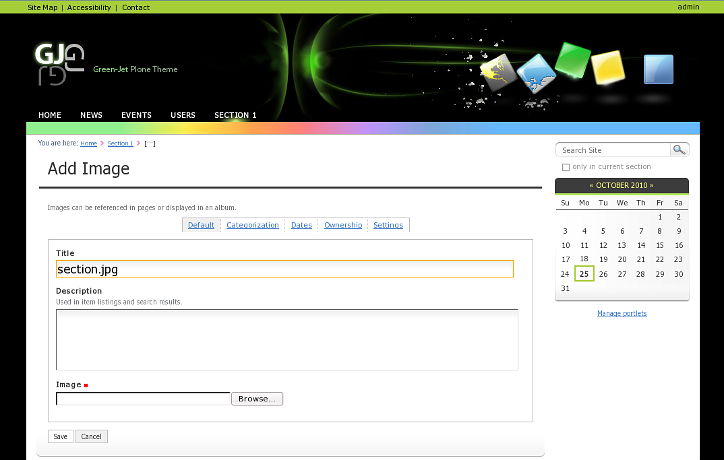This screenshot has width=724, height=460.
Task: Click day 1 in the calendar
Action: coord(660,217)
